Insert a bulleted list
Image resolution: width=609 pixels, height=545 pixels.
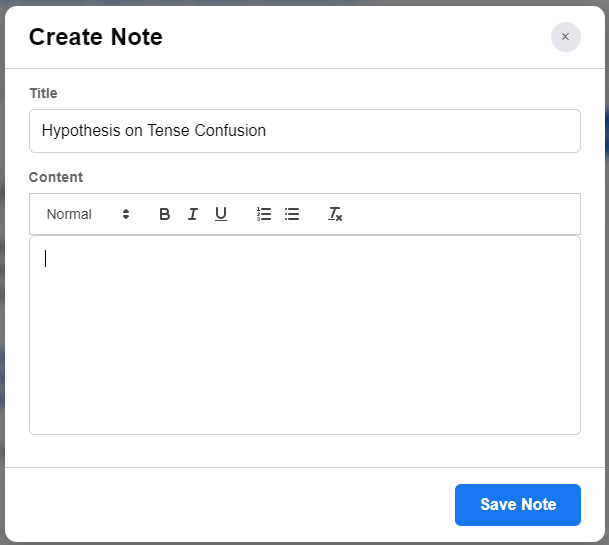coord(292,214)
